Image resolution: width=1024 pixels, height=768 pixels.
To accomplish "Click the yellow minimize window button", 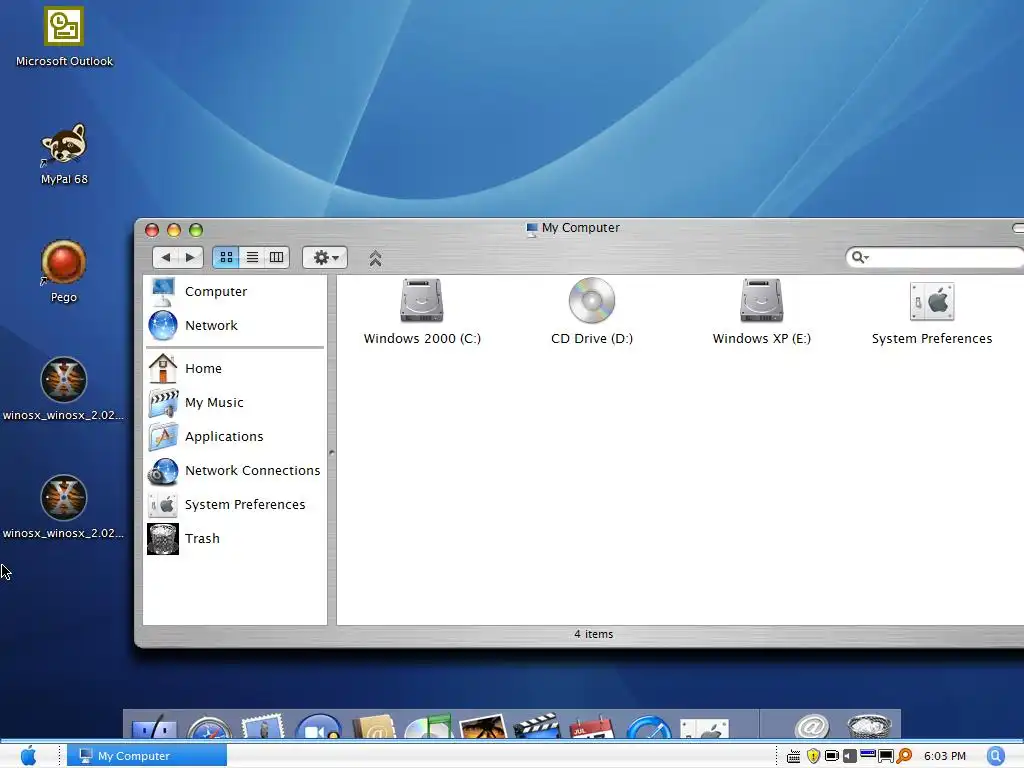I will [174, 230].
